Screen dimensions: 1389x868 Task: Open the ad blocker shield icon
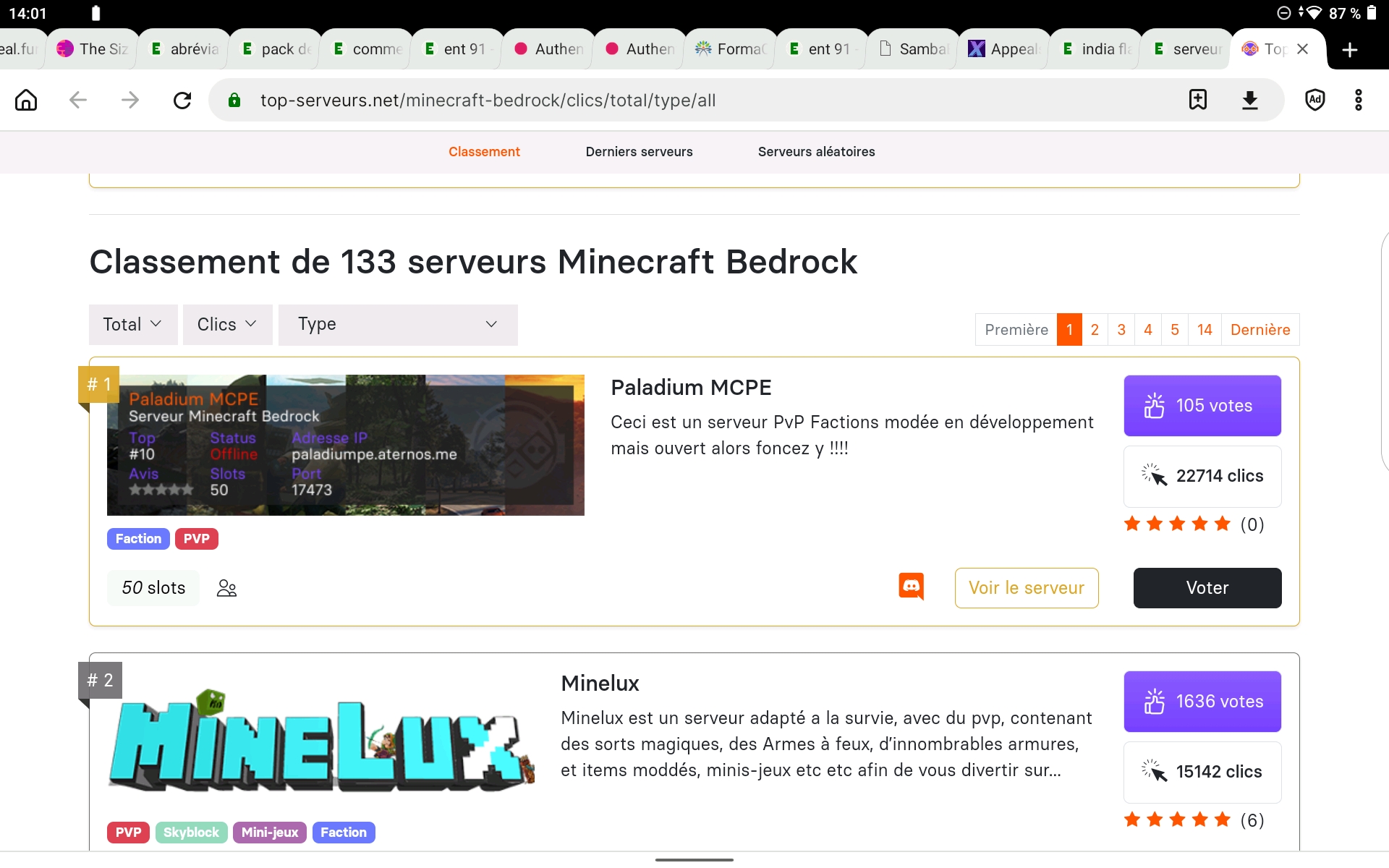pyautogui.click(x=1315, y=100)
